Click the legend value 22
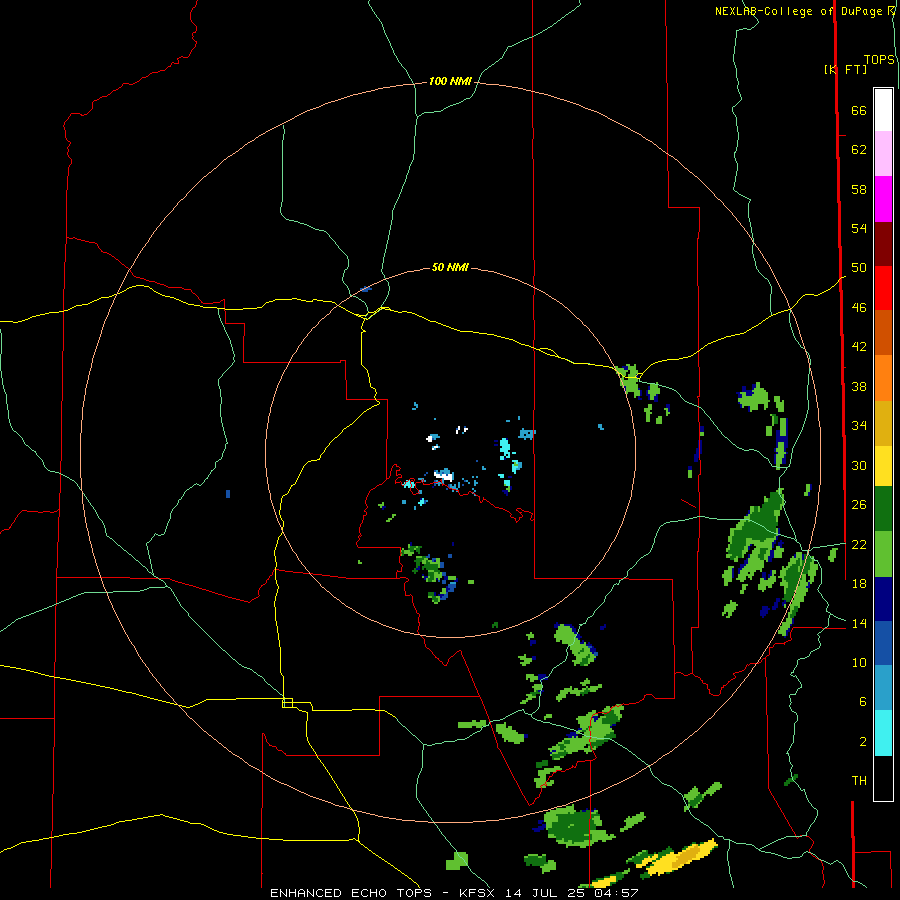900x900 pixels. (x=859, y=545)
